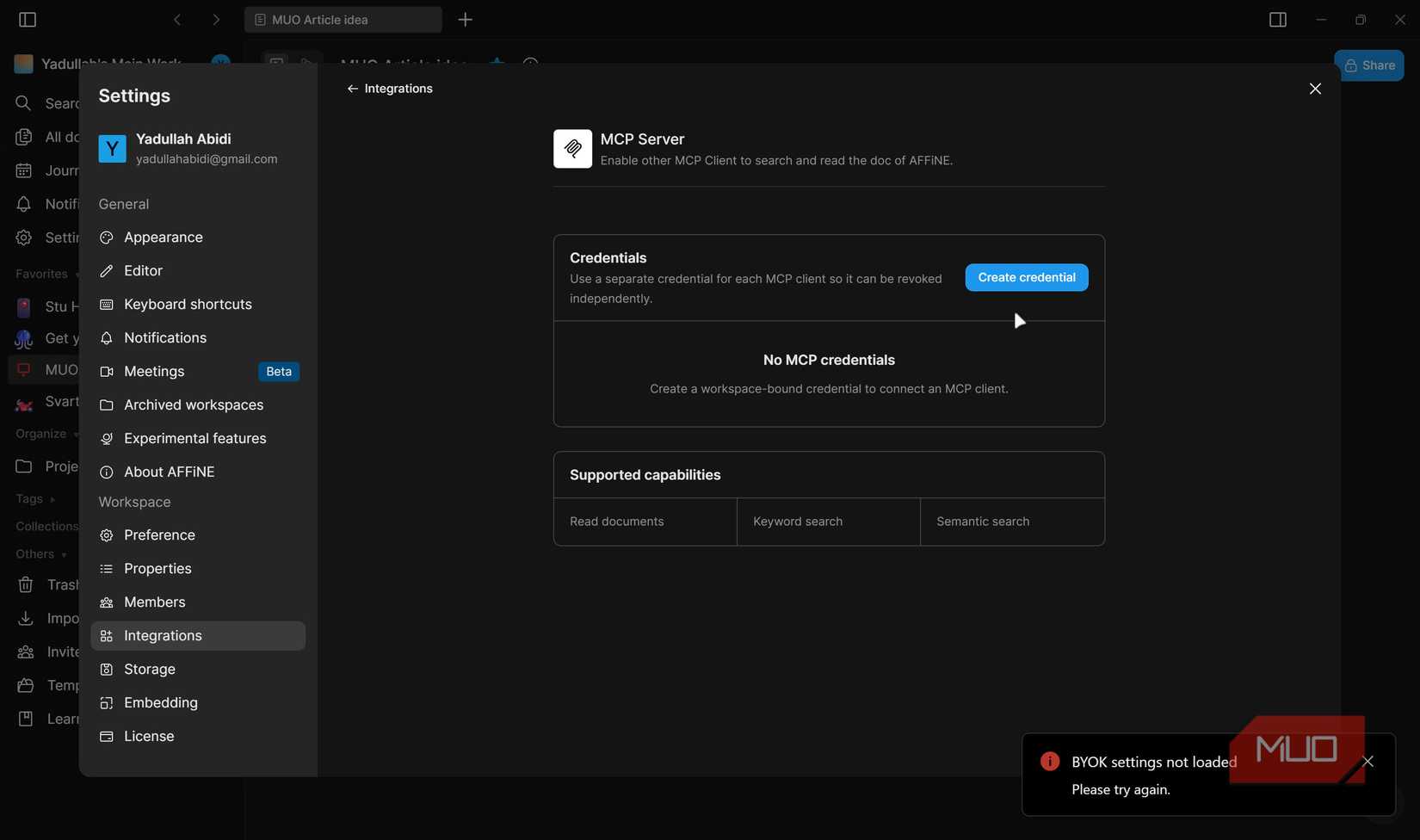
Task: Open workspace Properties settings
Action: pos(198,569)
